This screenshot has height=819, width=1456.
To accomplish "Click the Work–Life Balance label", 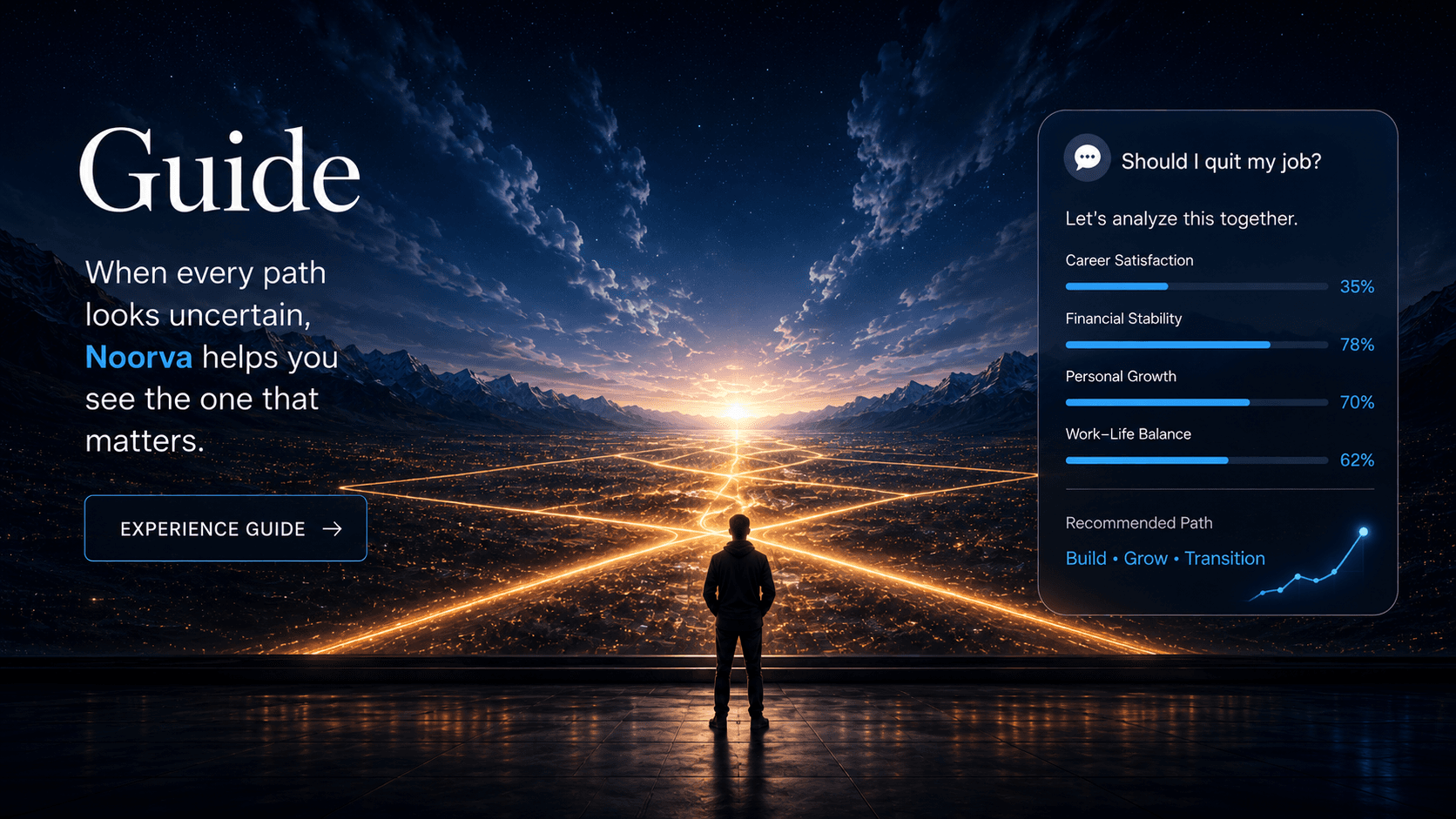I will [x=1129, y=434].
